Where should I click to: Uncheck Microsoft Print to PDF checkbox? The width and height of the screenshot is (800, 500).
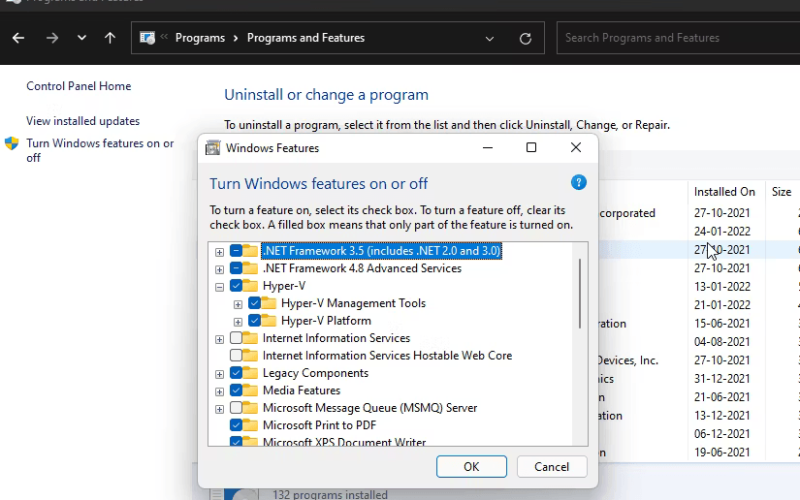[x=236, y=425]
